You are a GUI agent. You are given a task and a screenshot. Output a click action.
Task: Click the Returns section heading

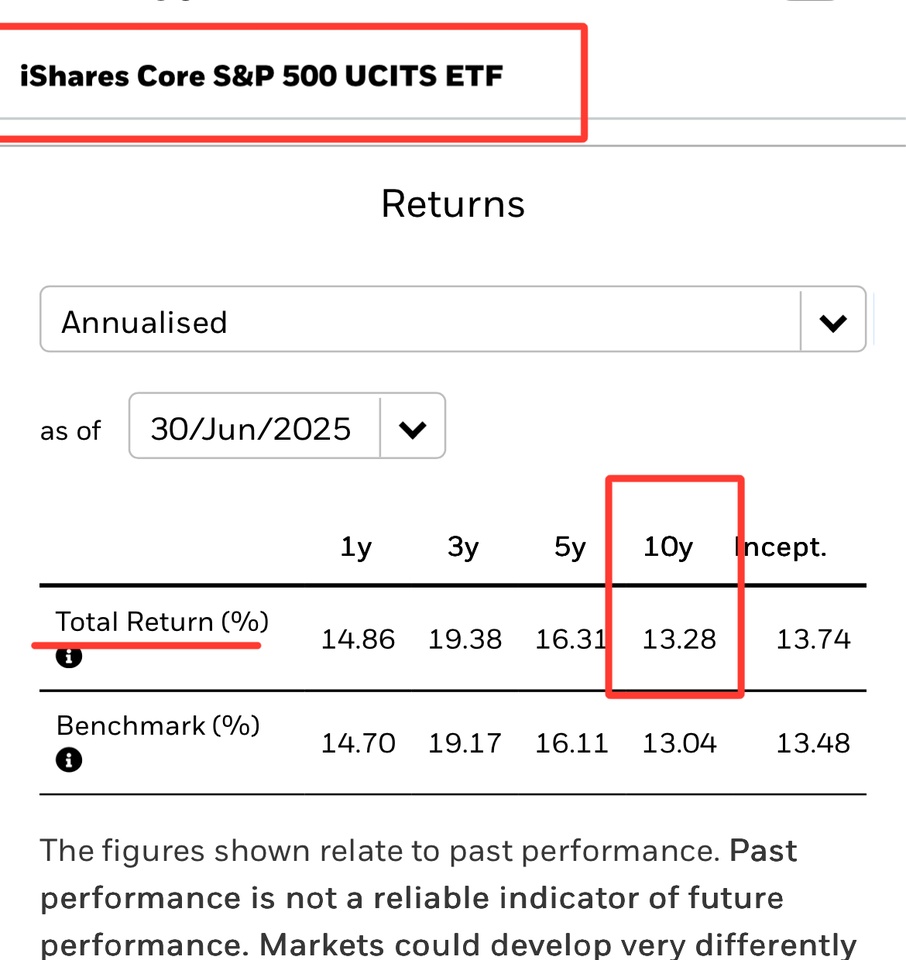point(453,204)
